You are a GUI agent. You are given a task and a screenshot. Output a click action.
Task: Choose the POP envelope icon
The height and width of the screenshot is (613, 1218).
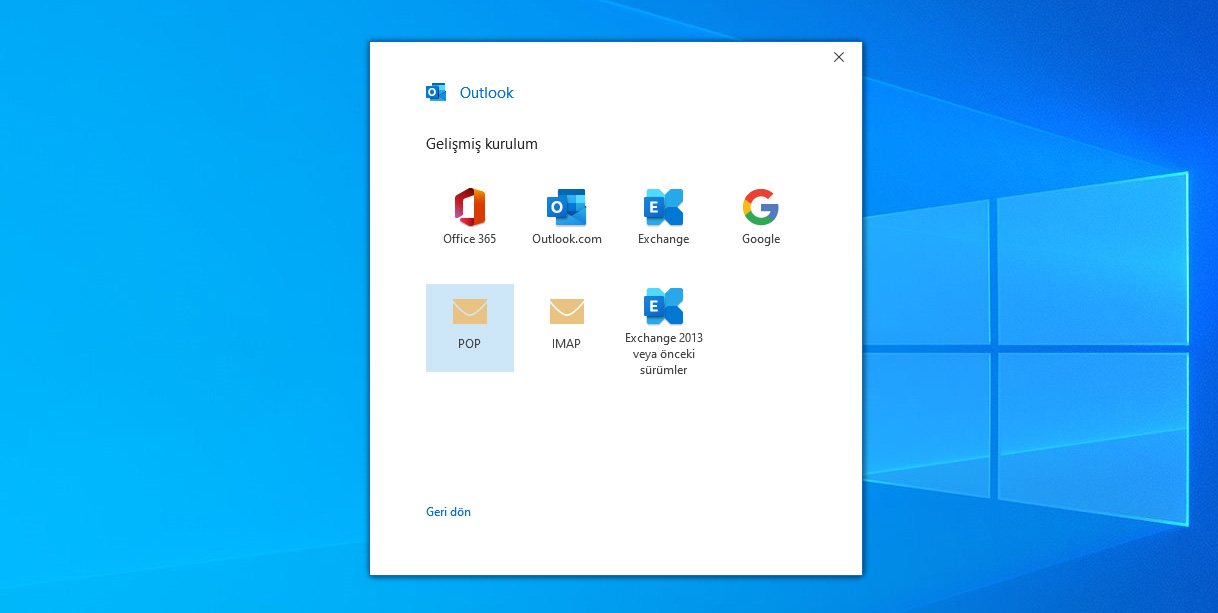[470, 311]
